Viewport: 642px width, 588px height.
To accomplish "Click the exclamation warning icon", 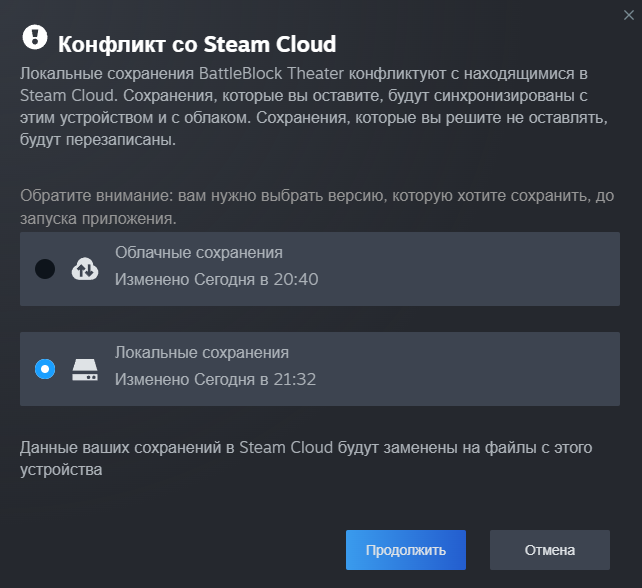I will [x=35, y=37].
